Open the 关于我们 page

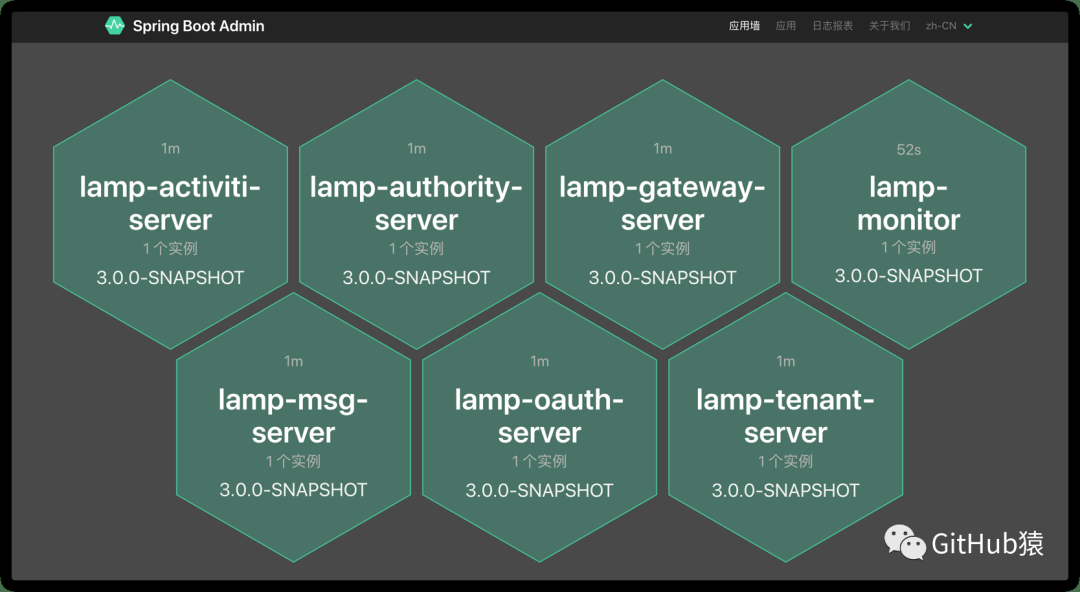point(889,26)
